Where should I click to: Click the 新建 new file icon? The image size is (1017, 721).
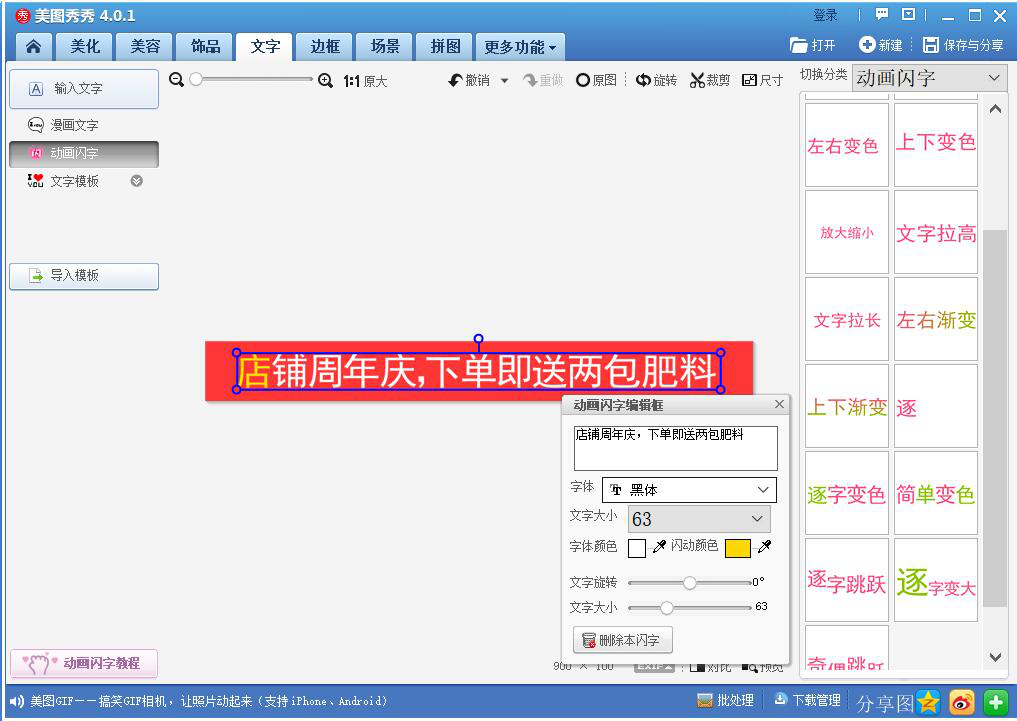tap(867, 45)
